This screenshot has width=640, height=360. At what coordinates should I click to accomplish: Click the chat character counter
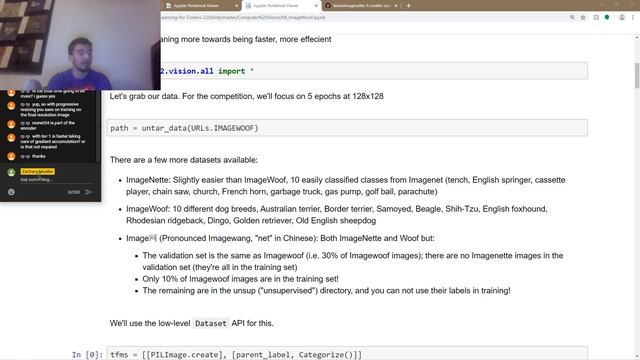74,192
